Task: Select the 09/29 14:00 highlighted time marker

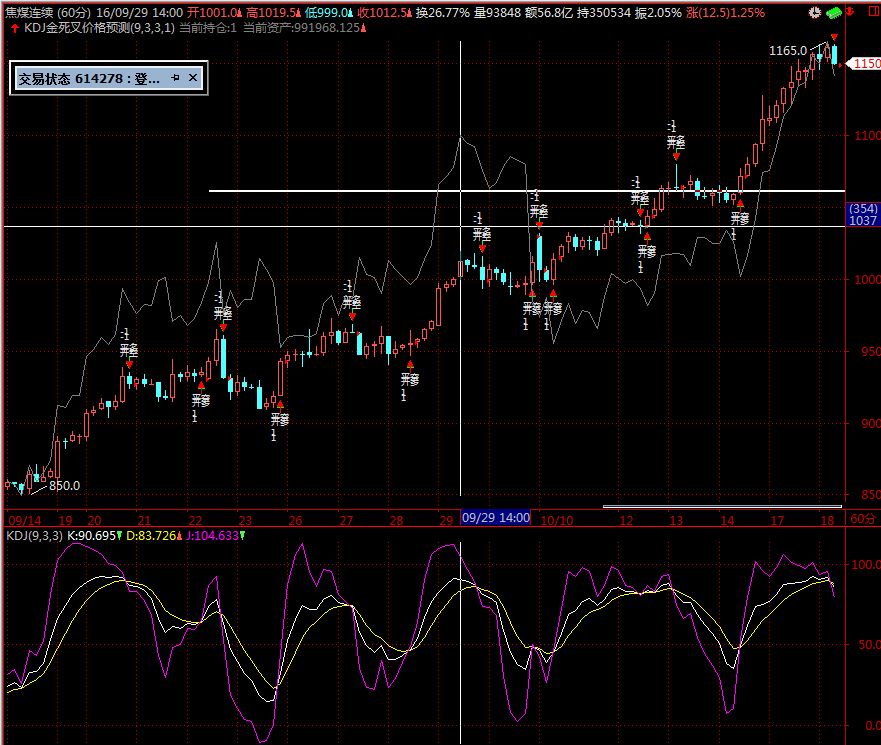Action: [495, 519]
